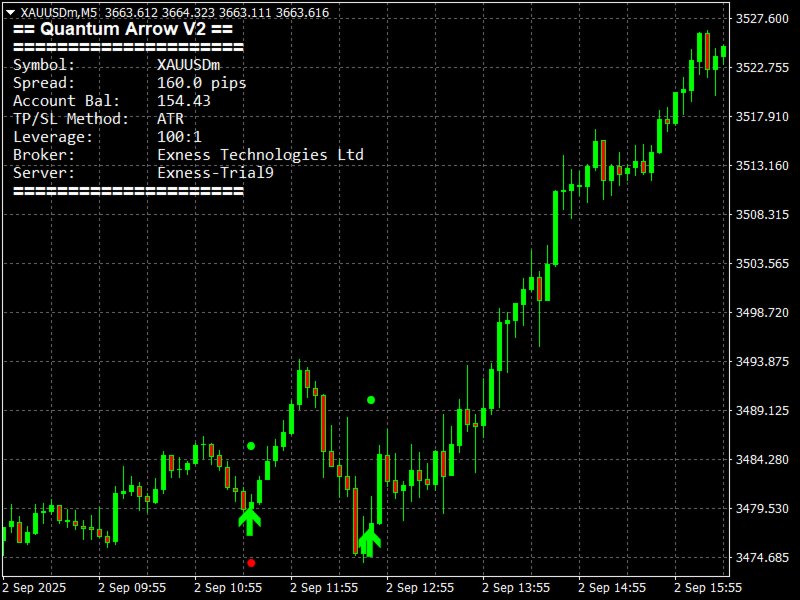Click the 'Exness Technologies Ltd' broker name
The image size is (800, 600).
[260, 155]
